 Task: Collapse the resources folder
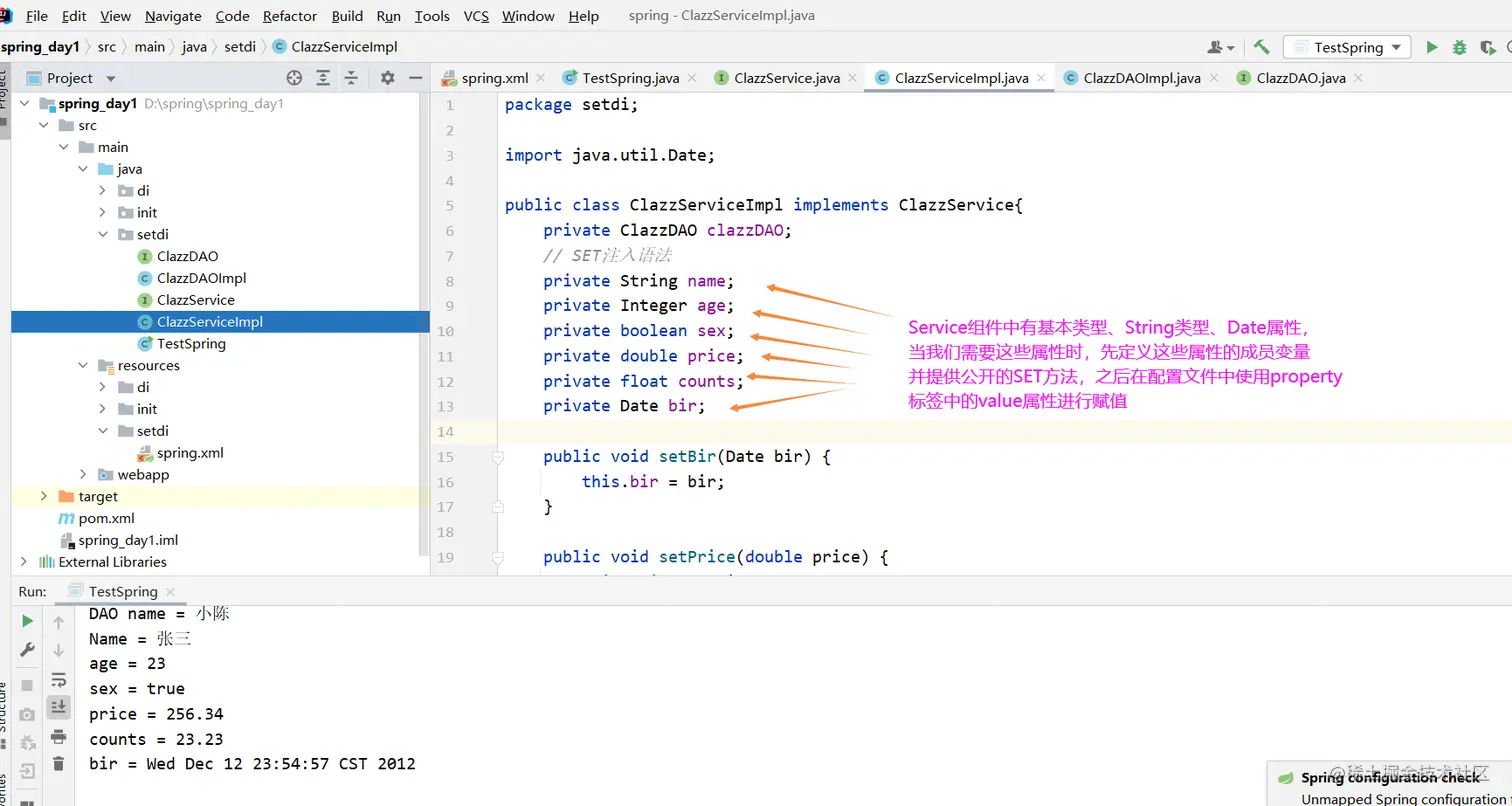pos(83,366)
